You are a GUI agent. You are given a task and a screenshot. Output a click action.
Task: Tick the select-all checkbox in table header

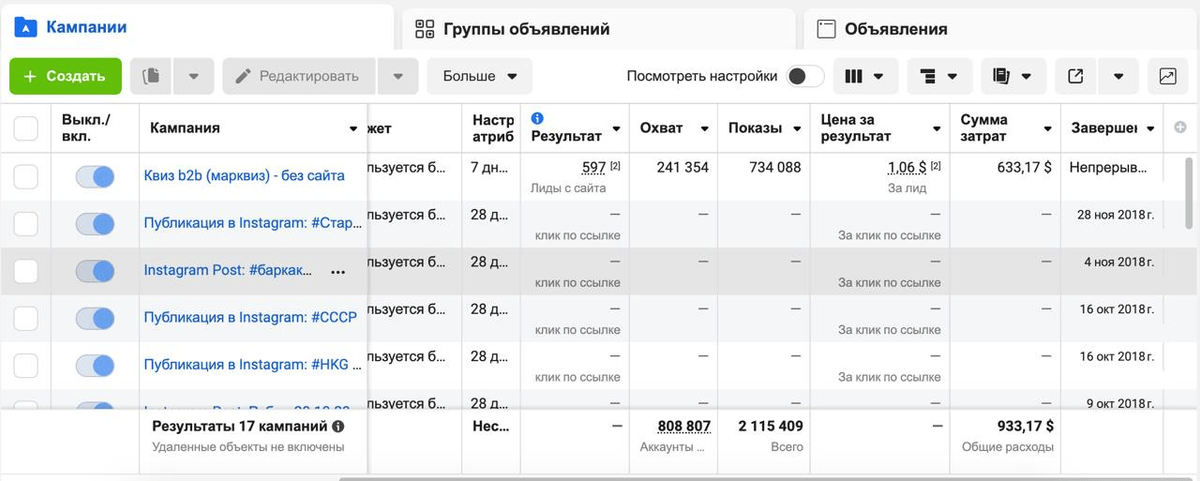[x=25, y=128]
